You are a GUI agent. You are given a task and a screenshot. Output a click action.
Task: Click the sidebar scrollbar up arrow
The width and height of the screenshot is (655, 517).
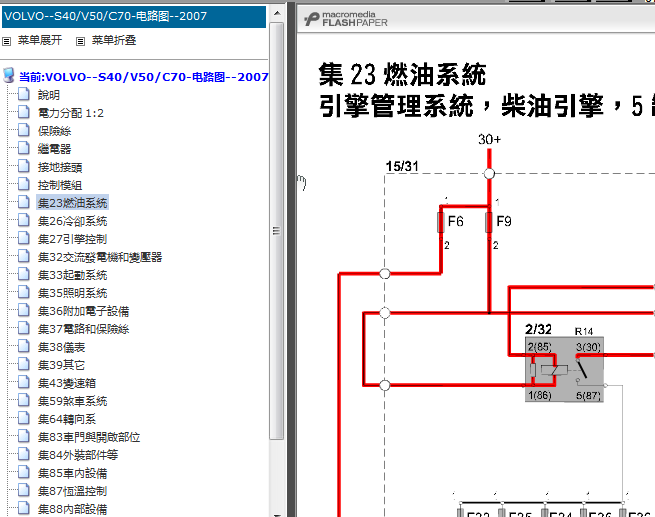[277, 13]
